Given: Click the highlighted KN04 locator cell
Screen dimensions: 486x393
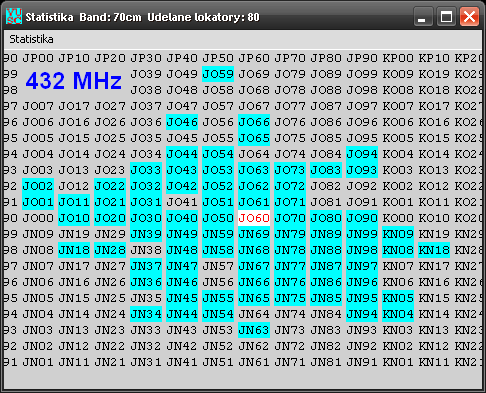Looking at the screenshot, I should (398, 314).
